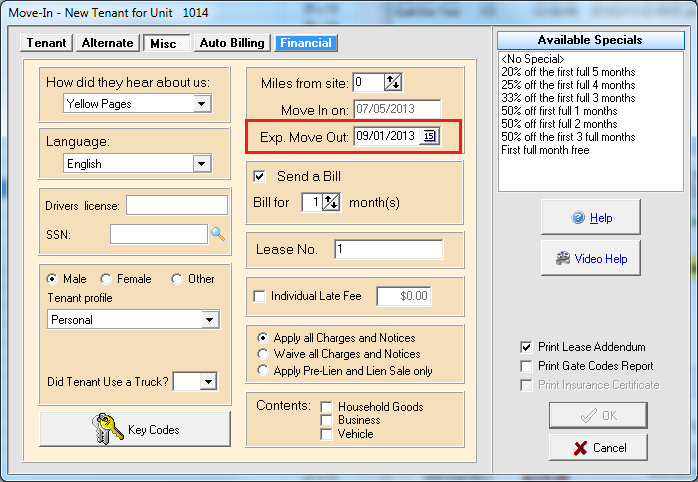698x482 pixels.
Task: Click the Cancel button
Action: [598, 447]
